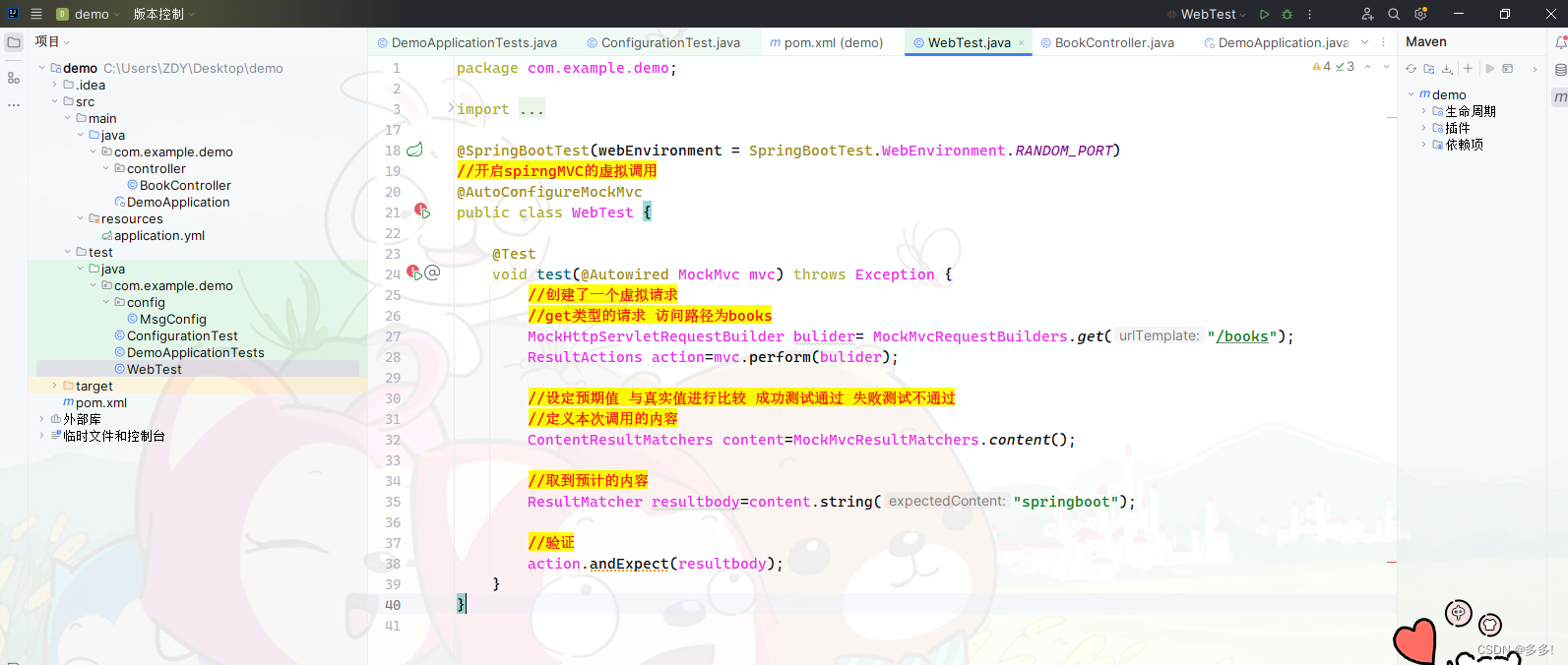1568x665 pixels.
Task: Debug WebTest with the bug icon
Action: point(1286,14)
